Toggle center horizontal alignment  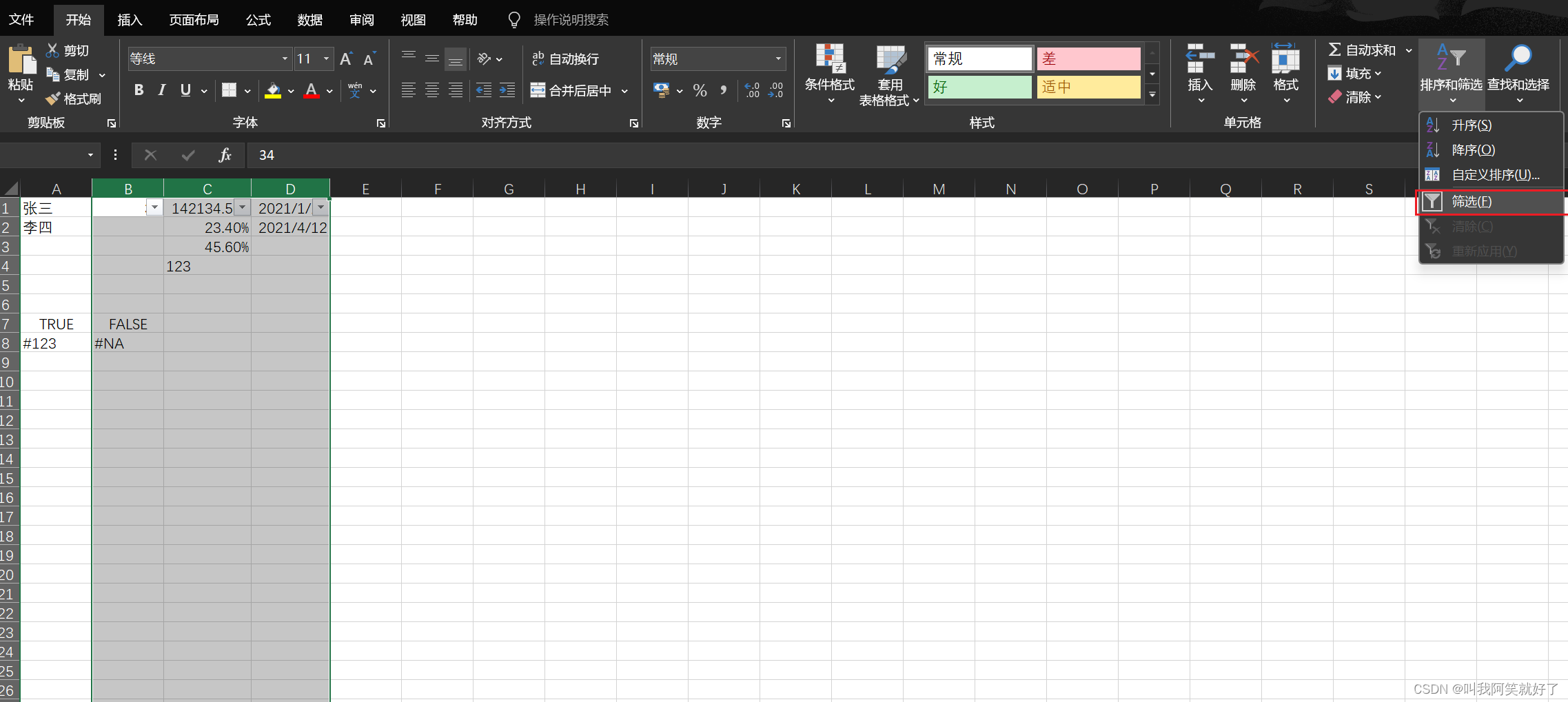coord(432,90)
